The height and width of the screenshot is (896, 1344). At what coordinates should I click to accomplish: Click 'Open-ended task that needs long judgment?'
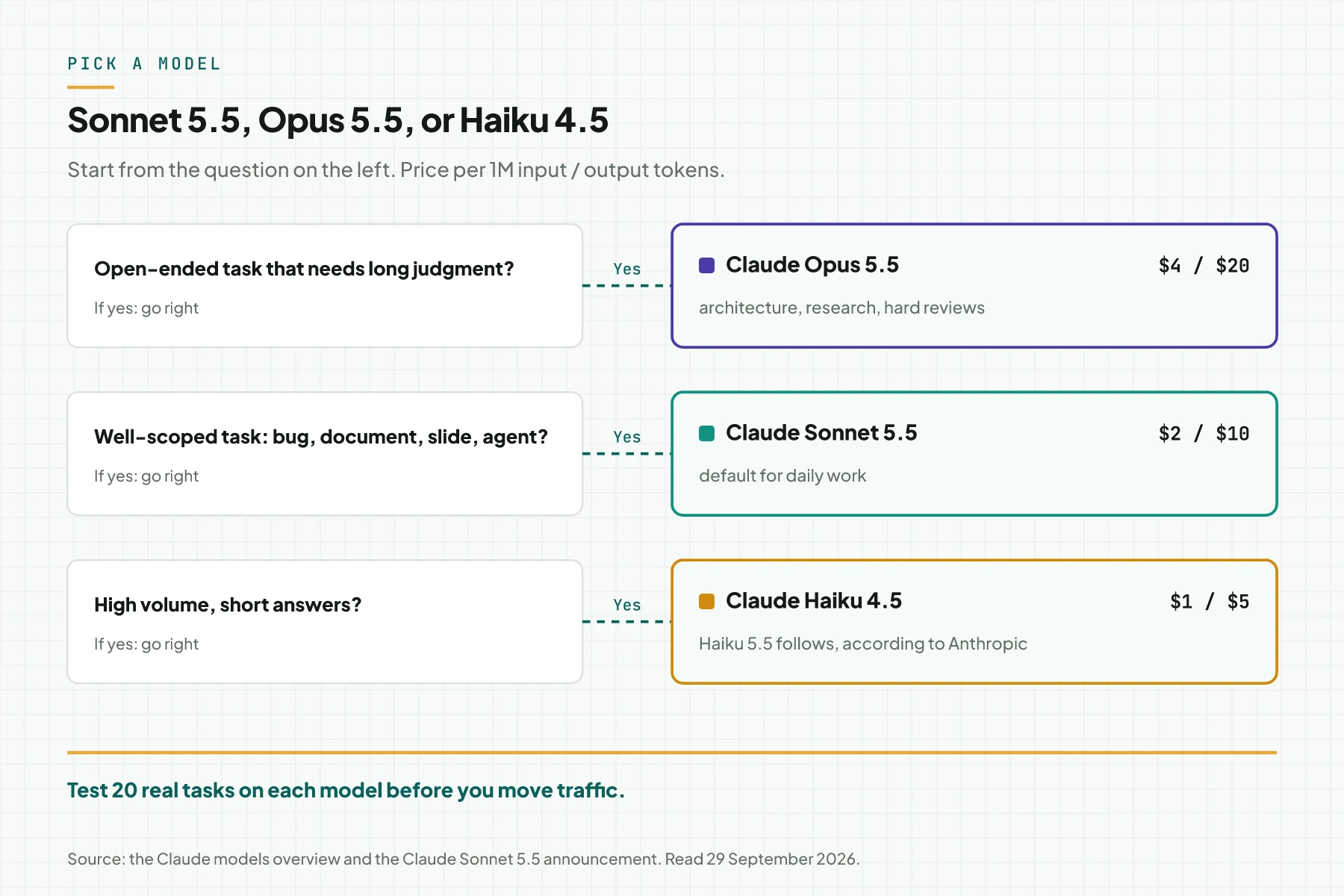coord(304,269)
